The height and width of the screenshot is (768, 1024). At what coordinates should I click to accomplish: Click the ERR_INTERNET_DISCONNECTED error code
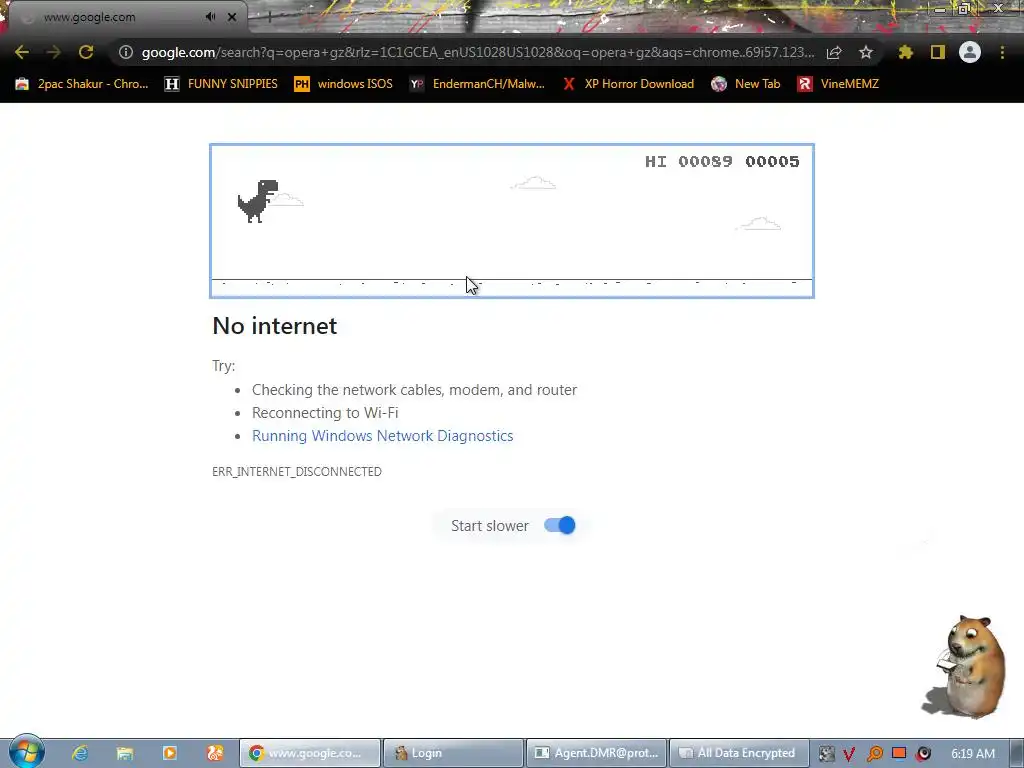click(x=297, y=472)
